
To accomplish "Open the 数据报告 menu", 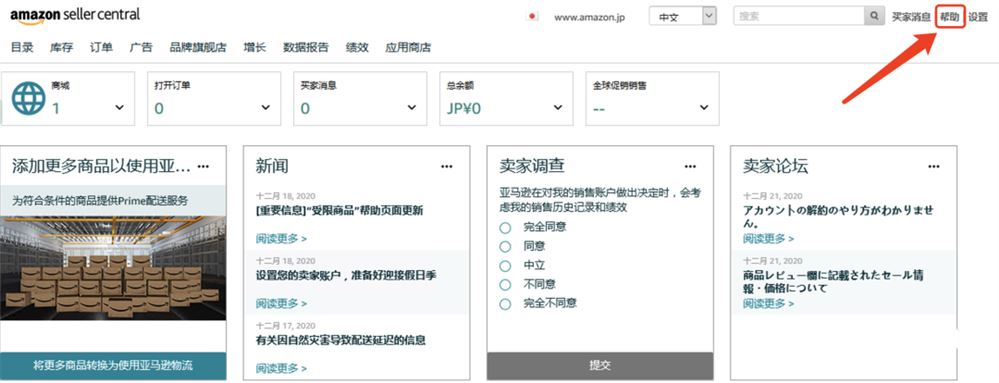I will [x=306, y=47].
